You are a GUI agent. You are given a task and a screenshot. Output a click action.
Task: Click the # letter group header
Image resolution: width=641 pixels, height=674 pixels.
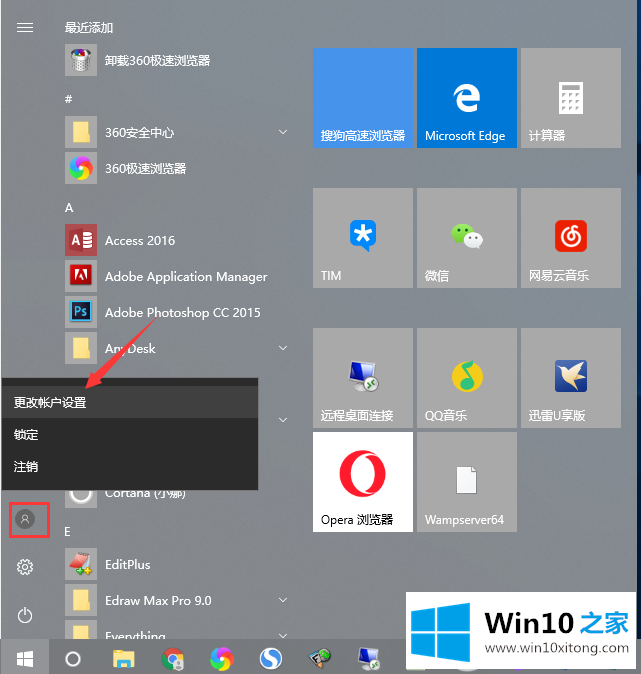[x=68, y=99]
